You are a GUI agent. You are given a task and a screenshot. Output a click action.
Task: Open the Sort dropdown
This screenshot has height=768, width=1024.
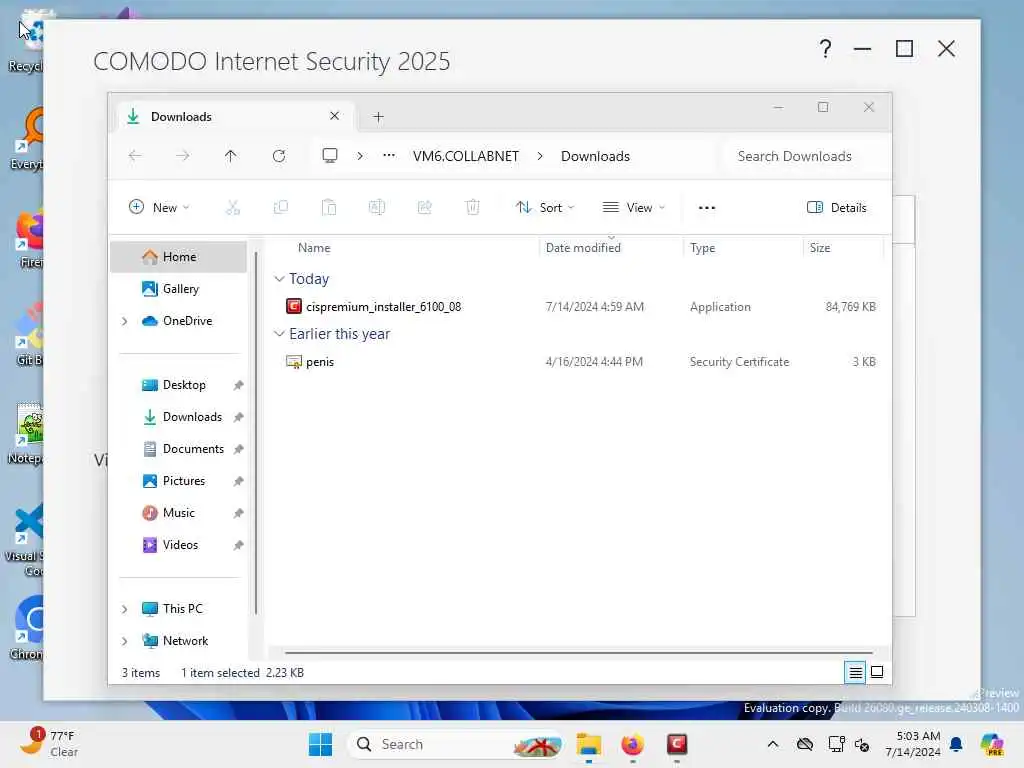545,208
